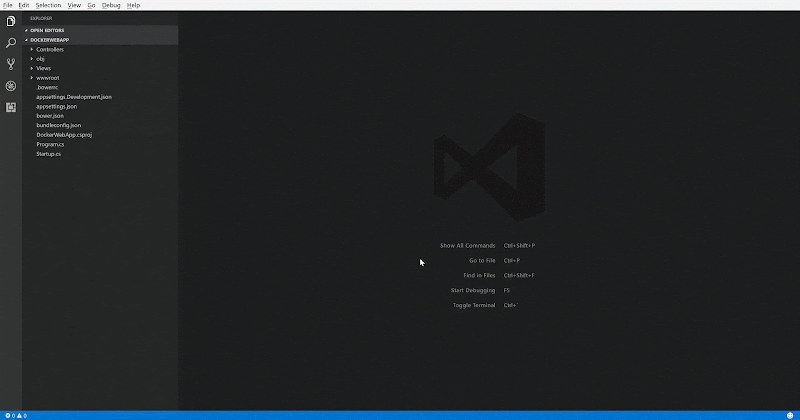Click the Ctrl+P shortcut label
The height and width of the screenshot is (420, 800).
click(512, 260)
